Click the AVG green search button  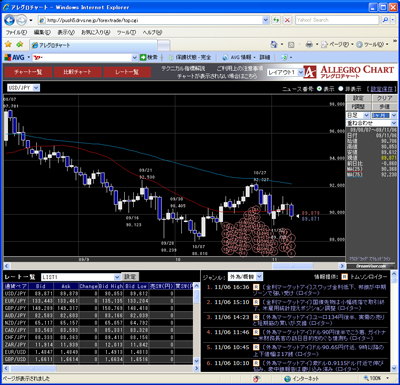[149, 57]
